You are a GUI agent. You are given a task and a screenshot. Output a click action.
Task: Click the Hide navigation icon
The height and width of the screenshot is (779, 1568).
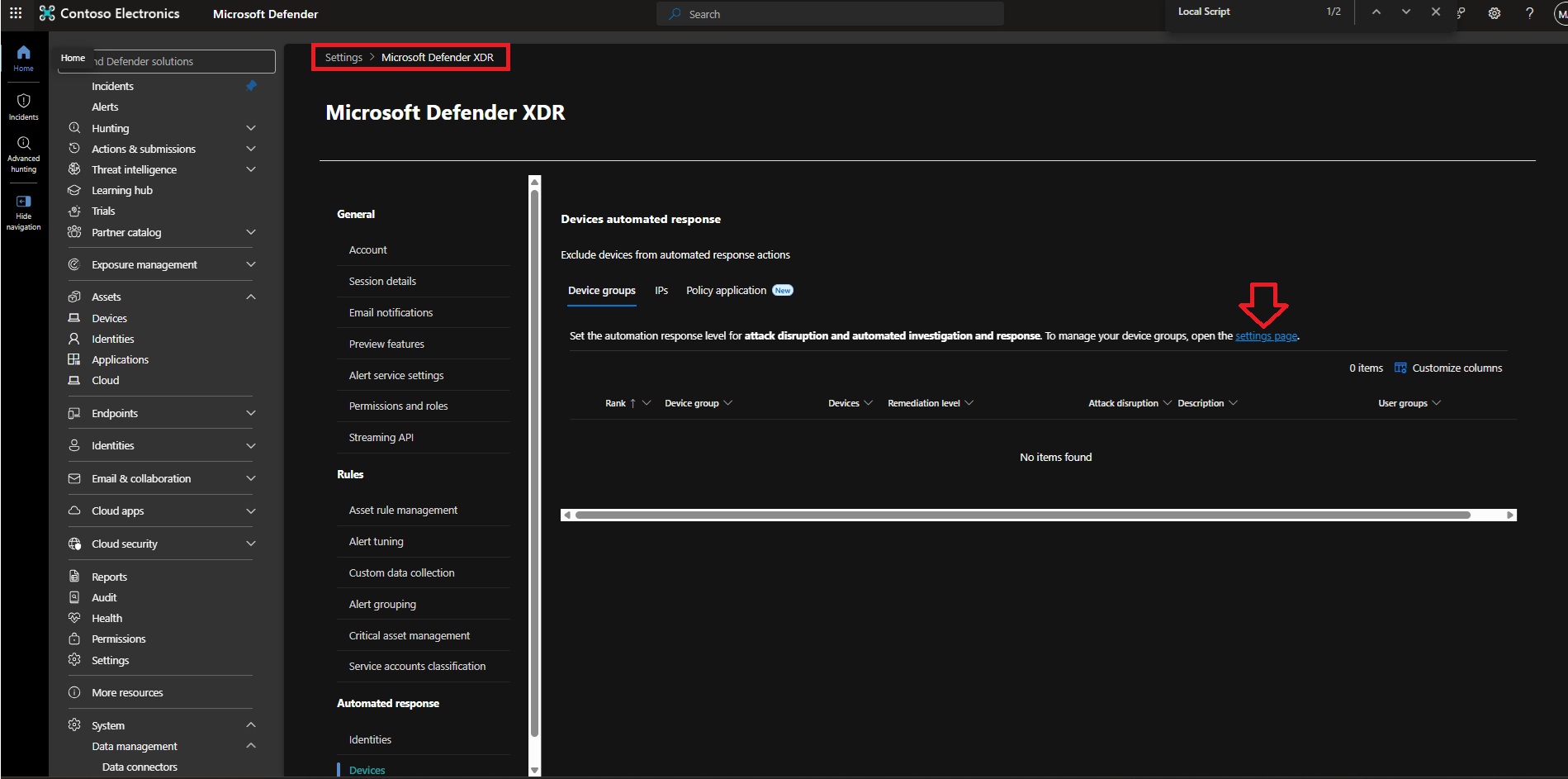[23, 201]
